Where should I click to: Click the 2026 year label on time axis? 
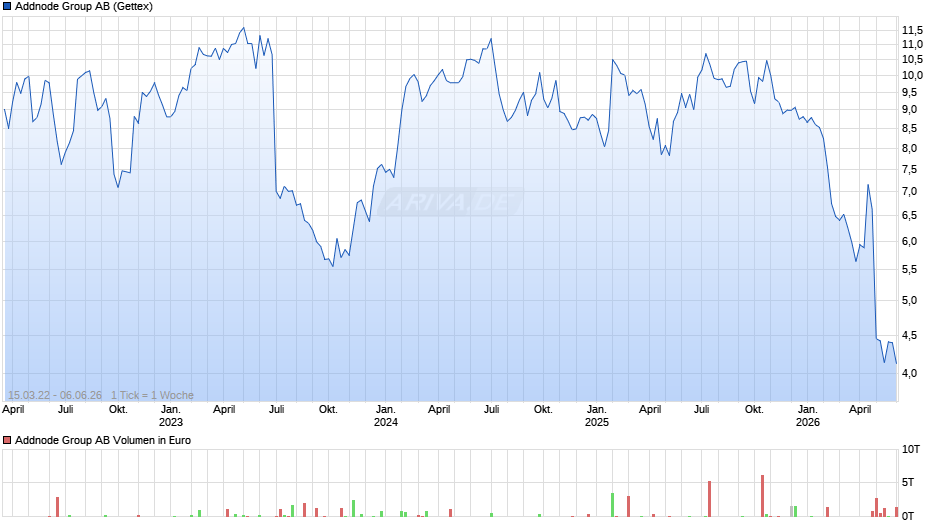point(808,422)
